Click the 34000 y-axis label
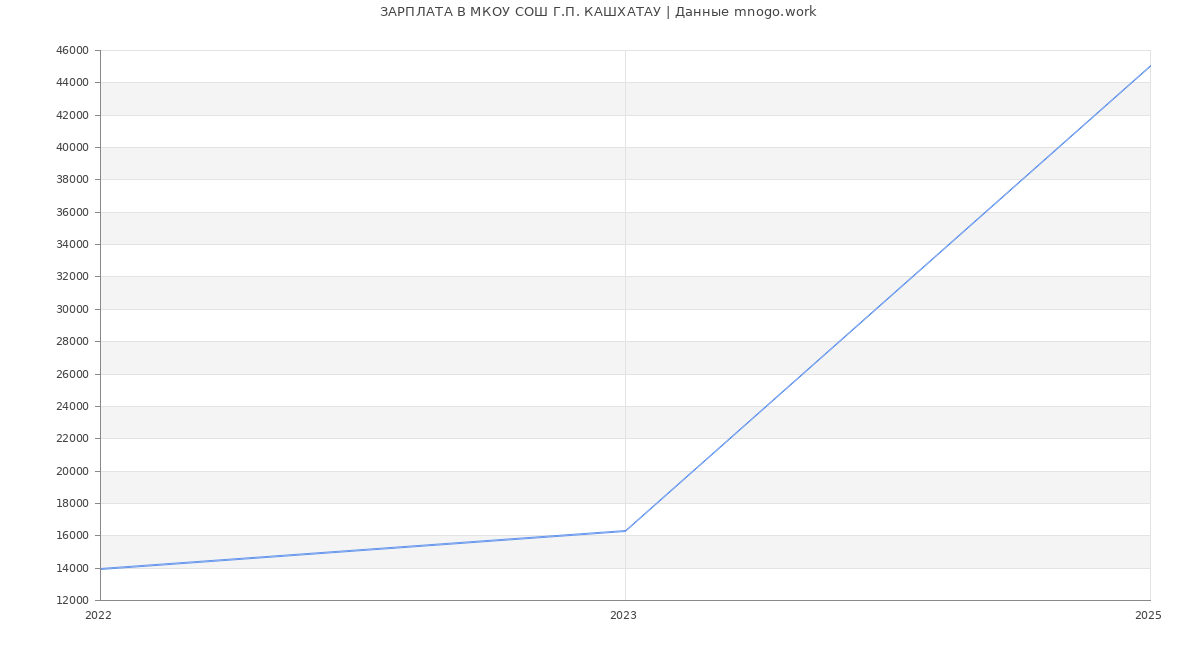 pos(72,245)
